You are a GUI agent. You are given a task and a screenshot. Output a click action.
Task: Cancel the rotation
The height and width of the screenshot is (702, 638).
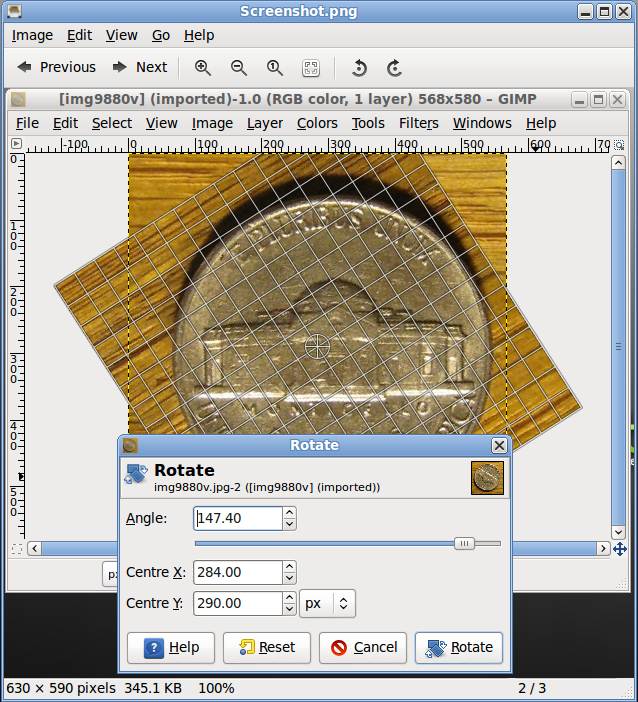pyautogui.click(x=363, y=647)
